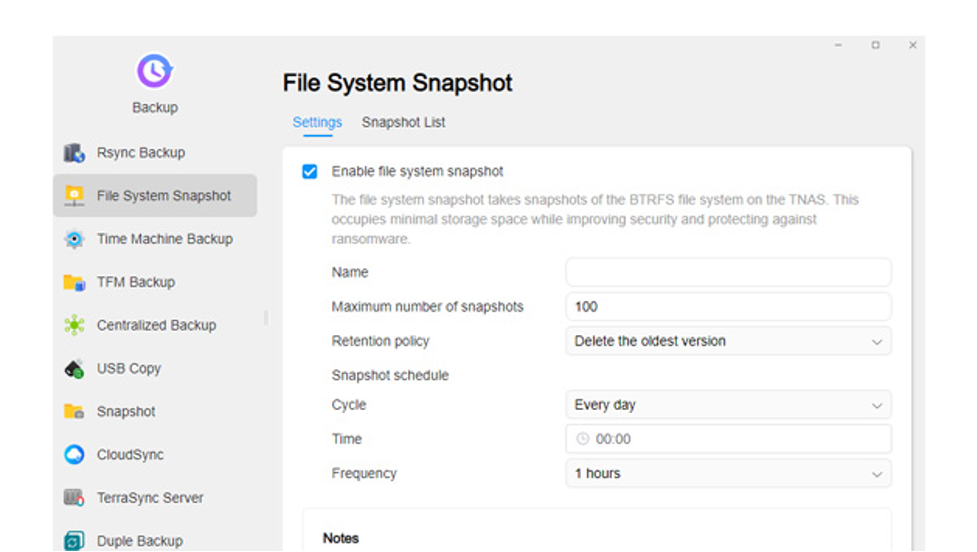
Task: Open the Snapshot folder icon in sidebar
Action: (74, 412)
